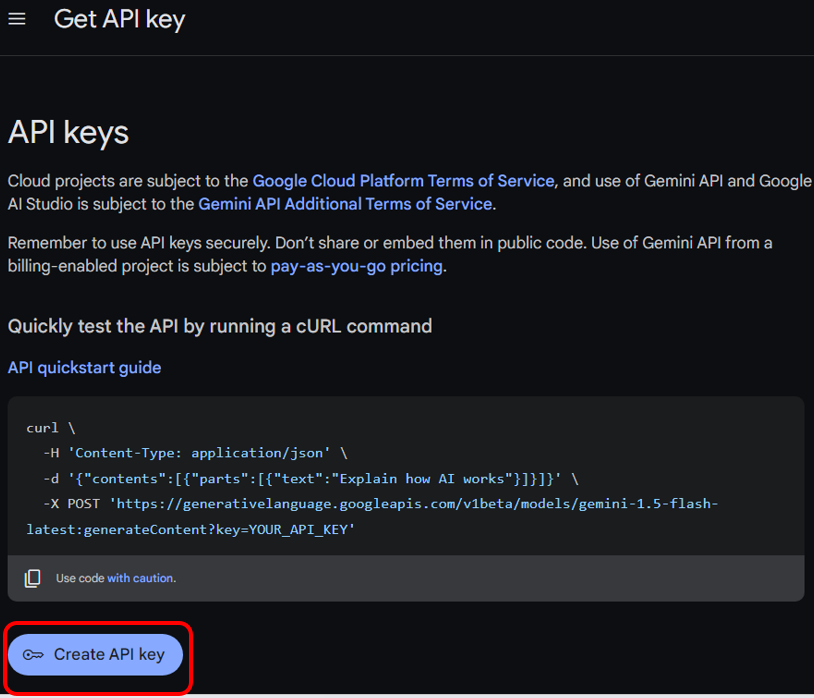Click the 'Explain how AI works' code line
The width and height of the screenshot is (814, 698).
point(310,478)
